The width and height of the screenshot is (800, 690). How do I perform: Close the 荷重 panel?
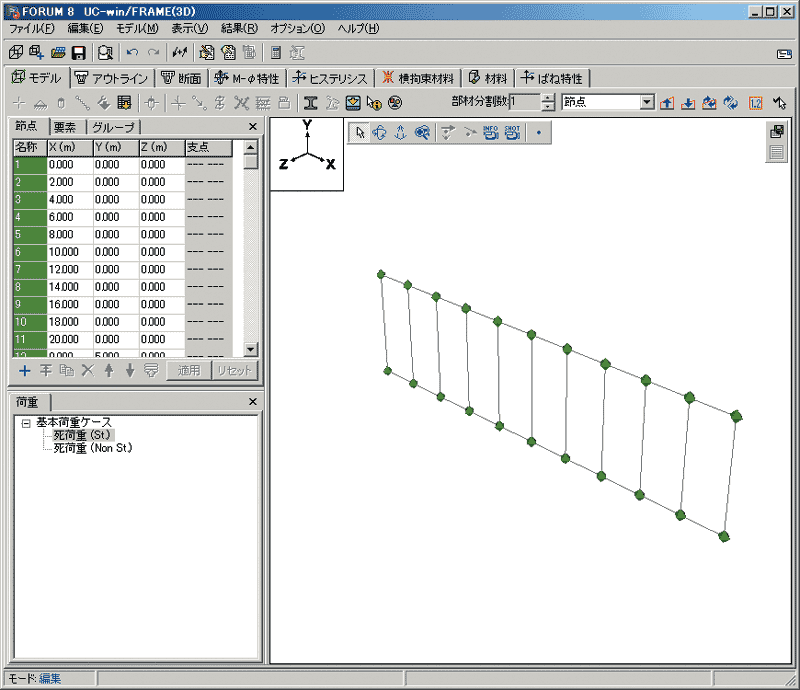pos(253,402)
